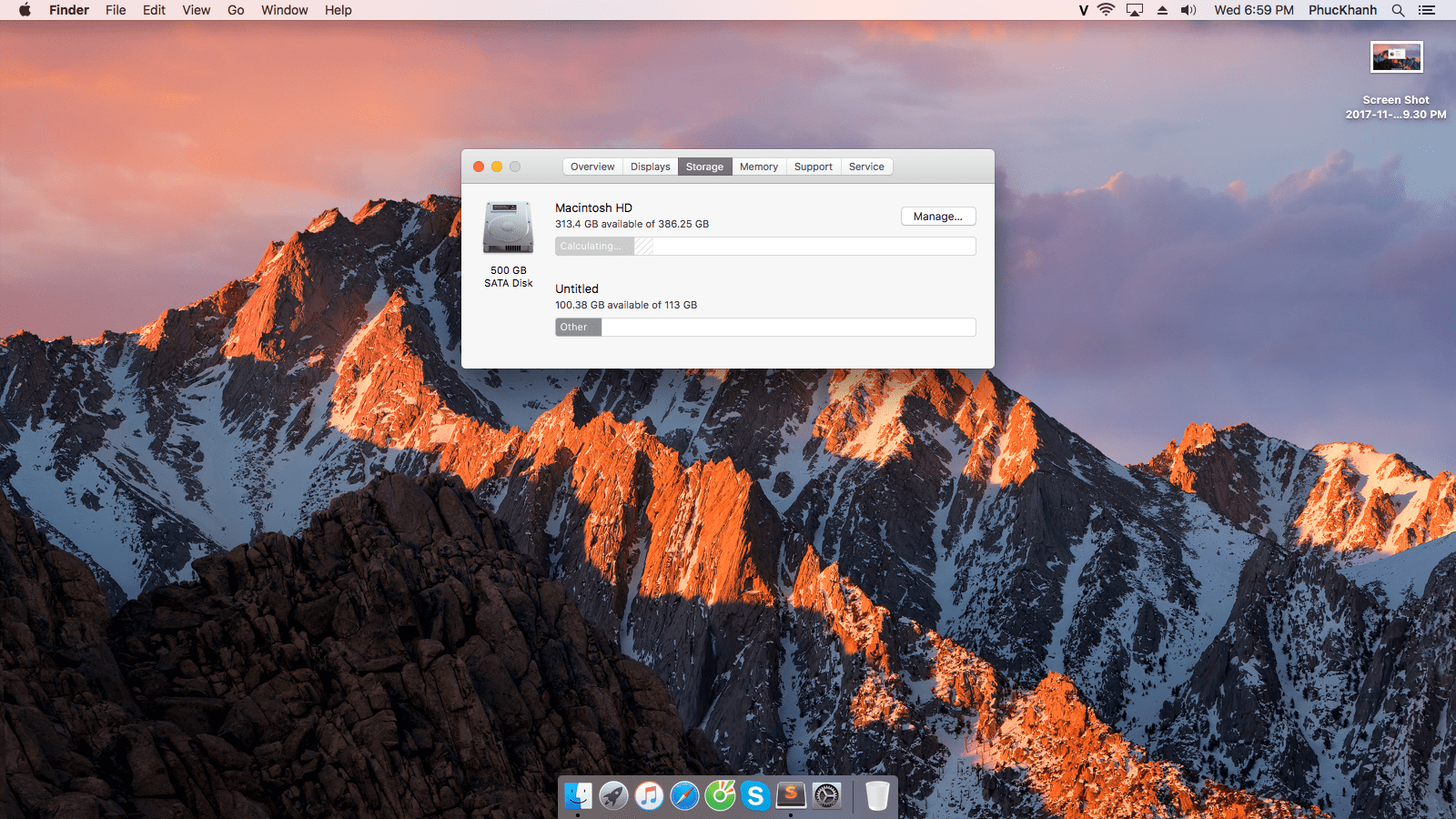Click the Manage... button

click(937, 217)
